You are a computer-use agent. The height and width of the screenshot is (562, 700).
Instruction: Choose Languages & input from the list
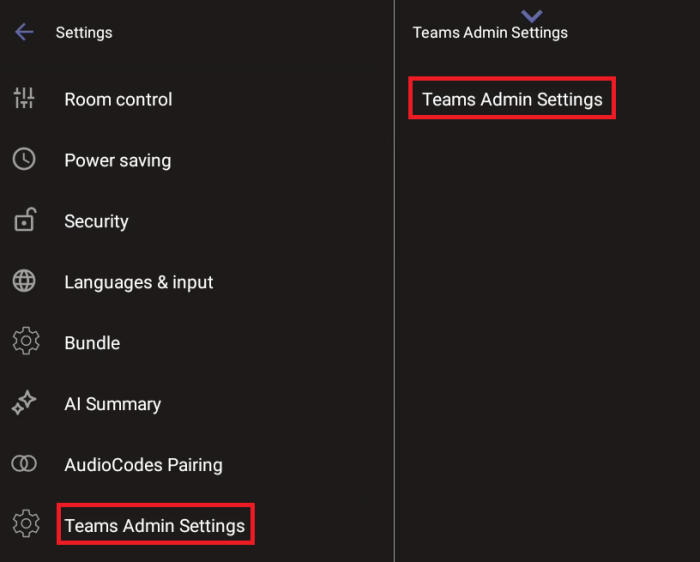138,282
